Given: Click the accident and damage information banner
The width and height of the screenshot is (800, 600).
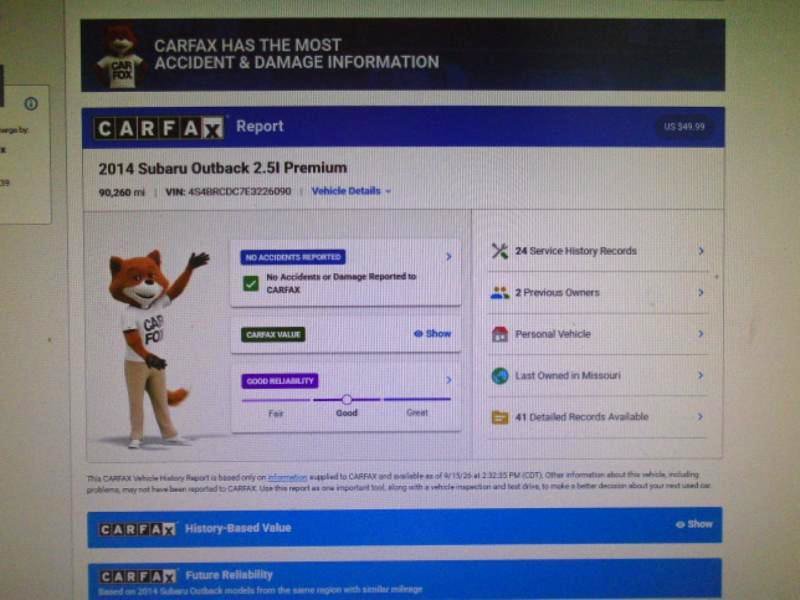Looking at the screenshot, I should tap(403, 55).
